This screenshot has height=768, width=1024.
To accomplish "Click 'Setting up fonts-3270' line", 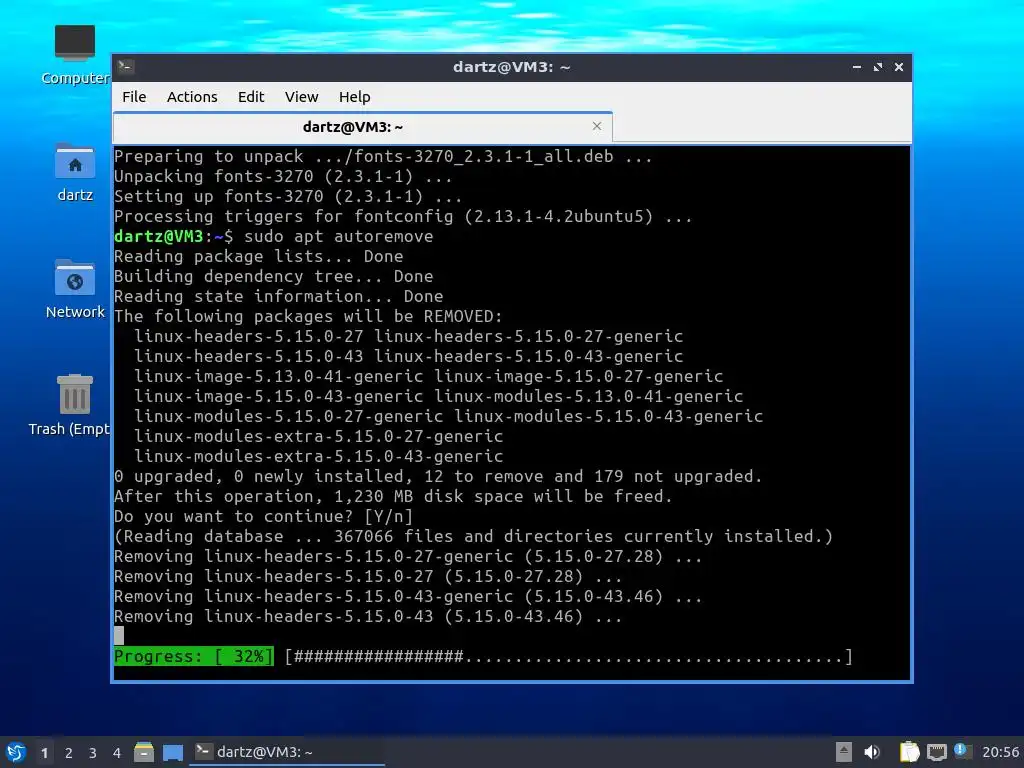I will [288, 197].
